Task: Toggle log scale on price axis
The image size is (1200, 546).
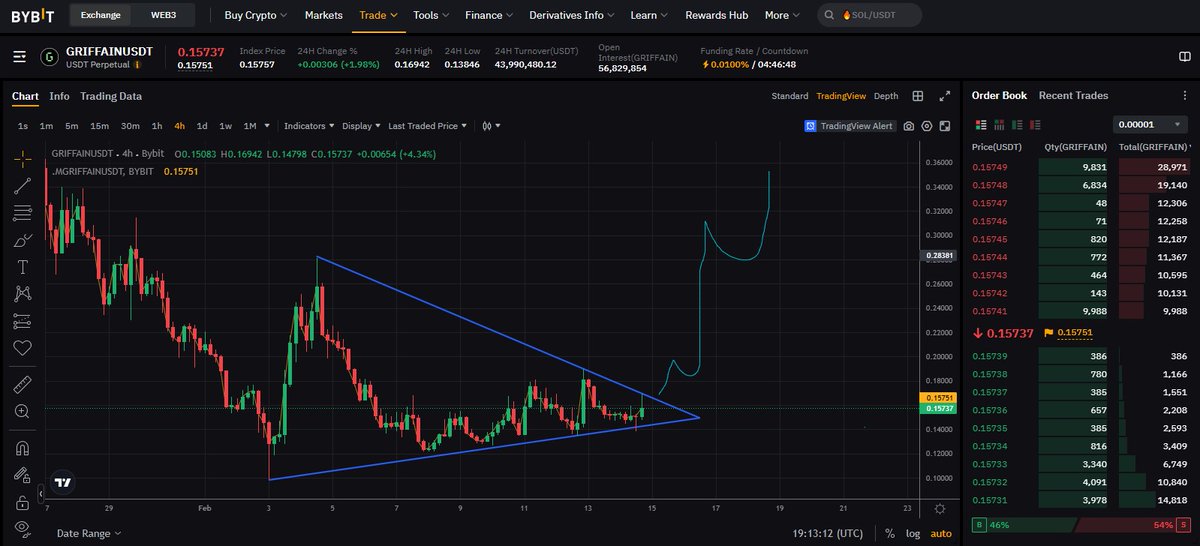Action: pyautogui.click(x=913, y=534)
